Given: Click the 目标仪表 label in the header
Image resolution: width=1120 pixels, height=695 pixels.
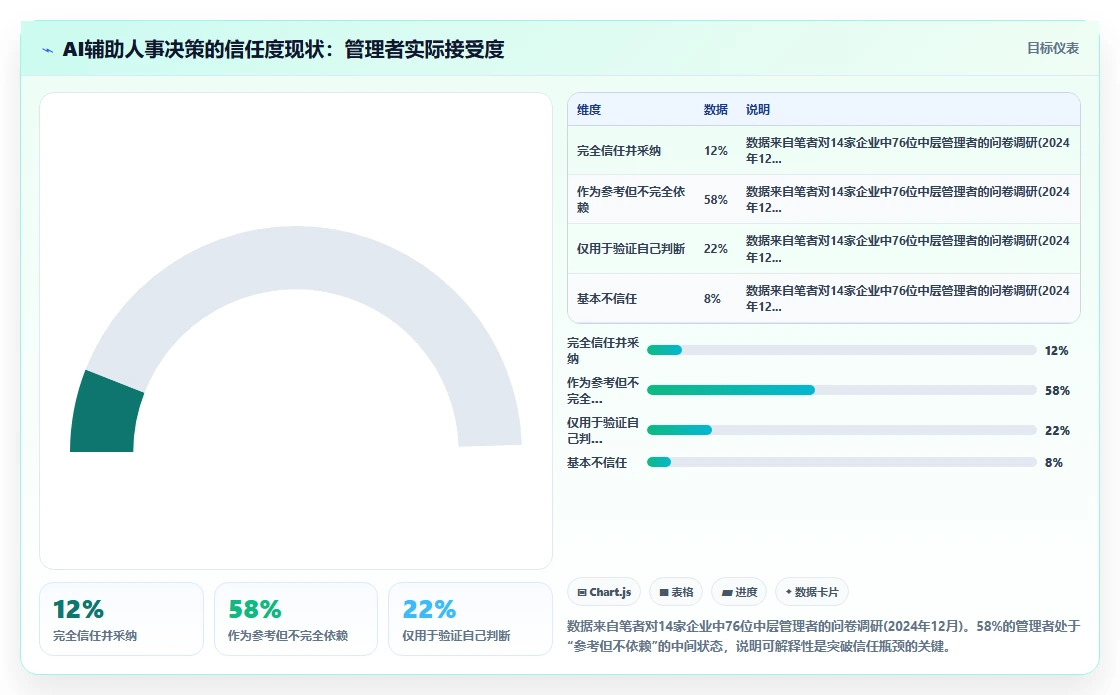Looking at the screenshot, I should [x=1053, y=48].
